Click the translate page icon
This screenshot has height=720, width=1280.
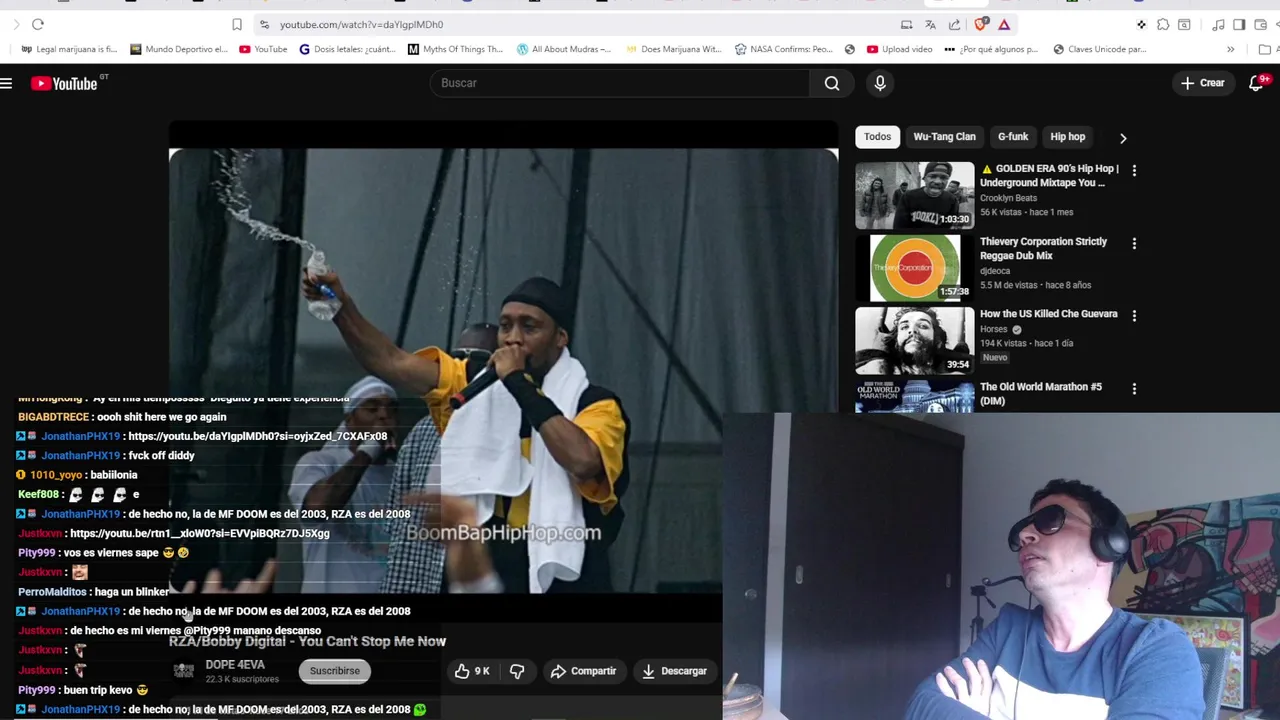pos(930,24)
